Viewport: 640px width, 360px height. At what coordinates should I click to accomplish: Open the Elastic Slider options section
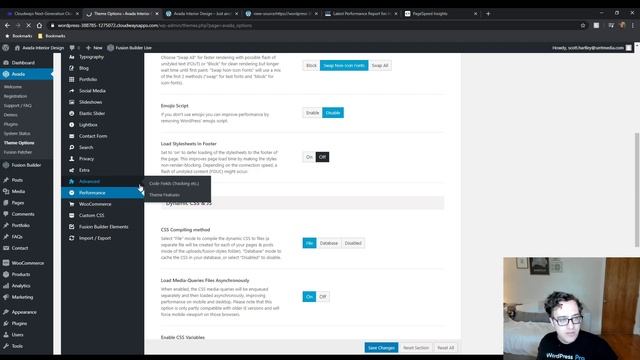92,113
